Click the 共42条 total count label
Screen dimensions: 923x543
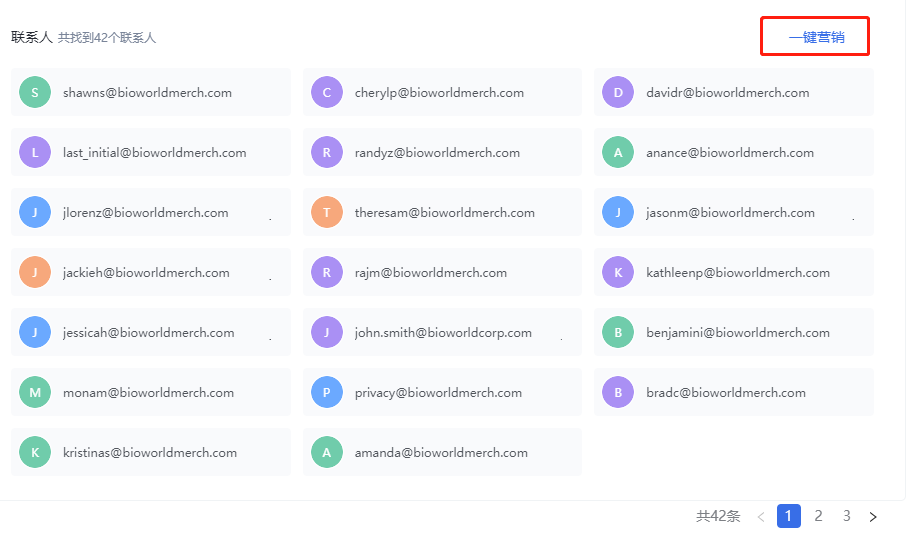click(718, 516)
